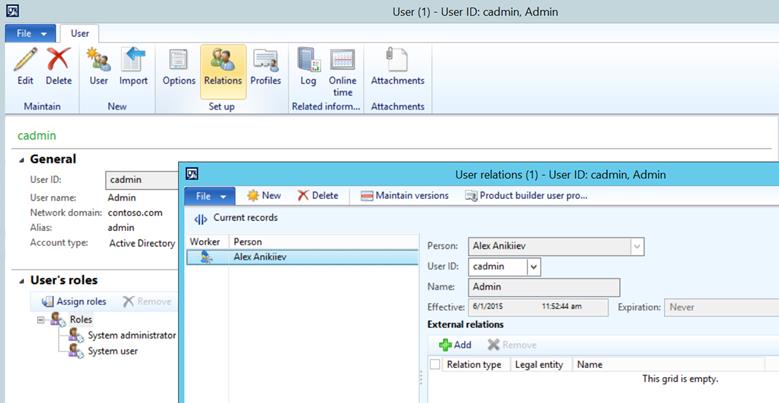The image size is (779, 403).
Task: Click the Admin user name value
Action: point(122,198)
